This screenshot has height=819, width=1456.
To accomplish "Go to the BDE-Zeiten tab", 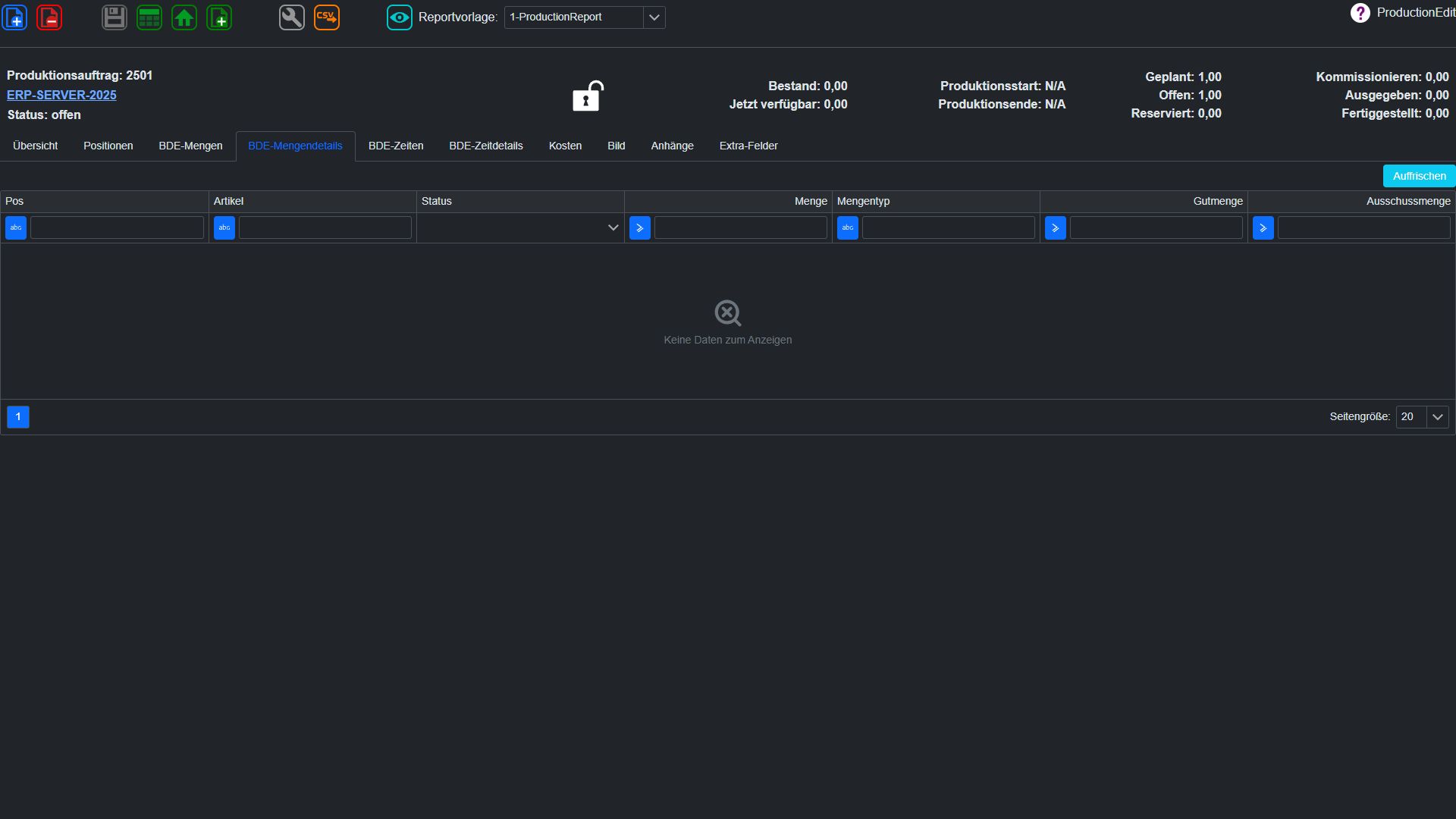I will 396,146.
